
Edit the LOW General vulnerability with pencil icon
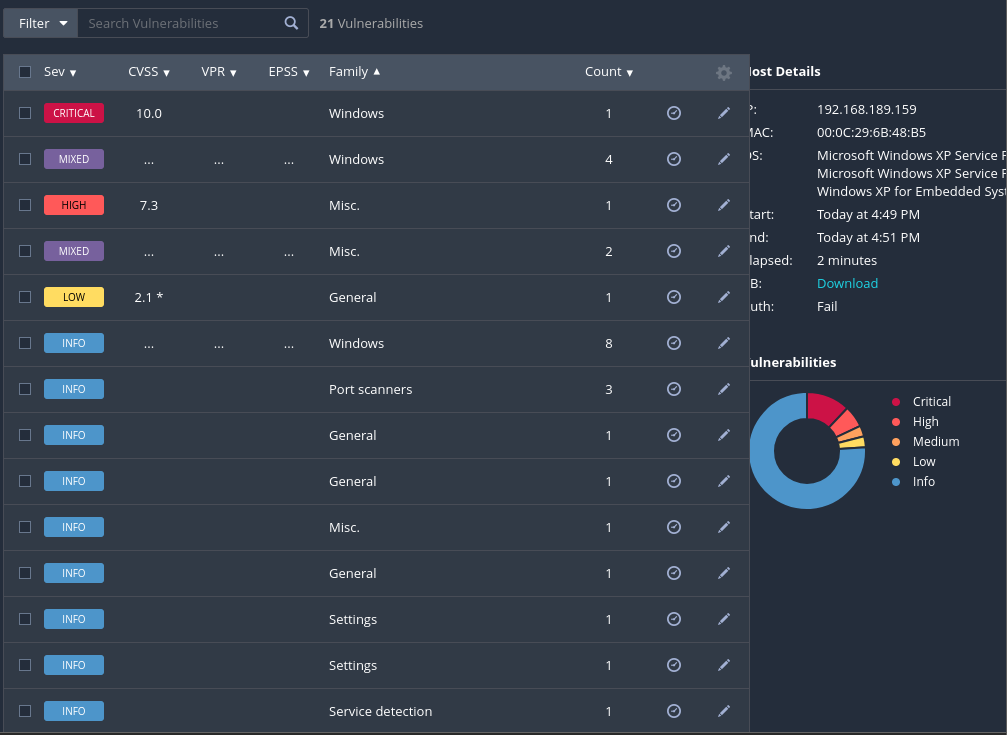tap(724, 297)
